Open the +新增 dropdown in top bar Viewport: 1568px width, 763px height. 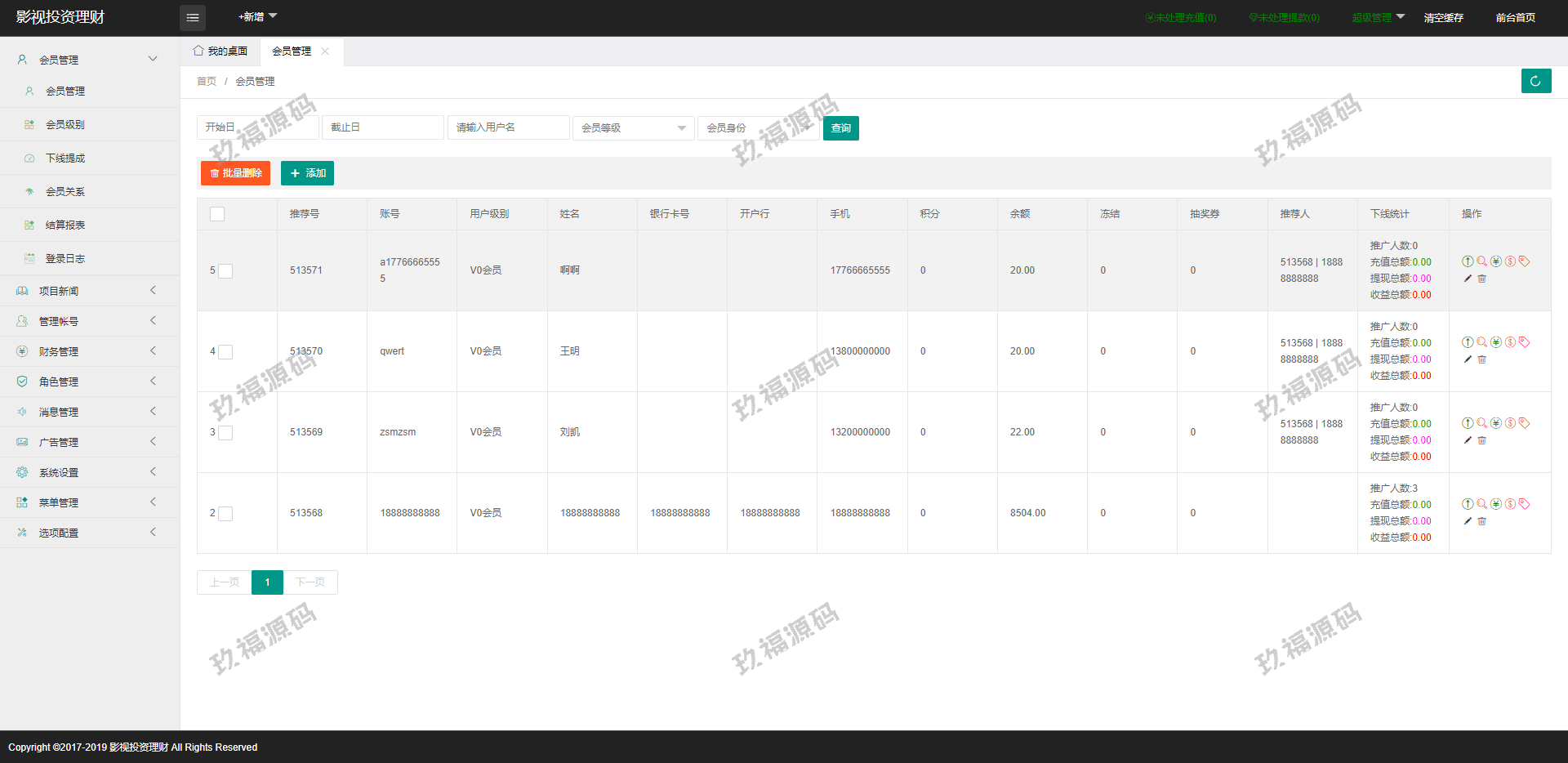[257, 17]
